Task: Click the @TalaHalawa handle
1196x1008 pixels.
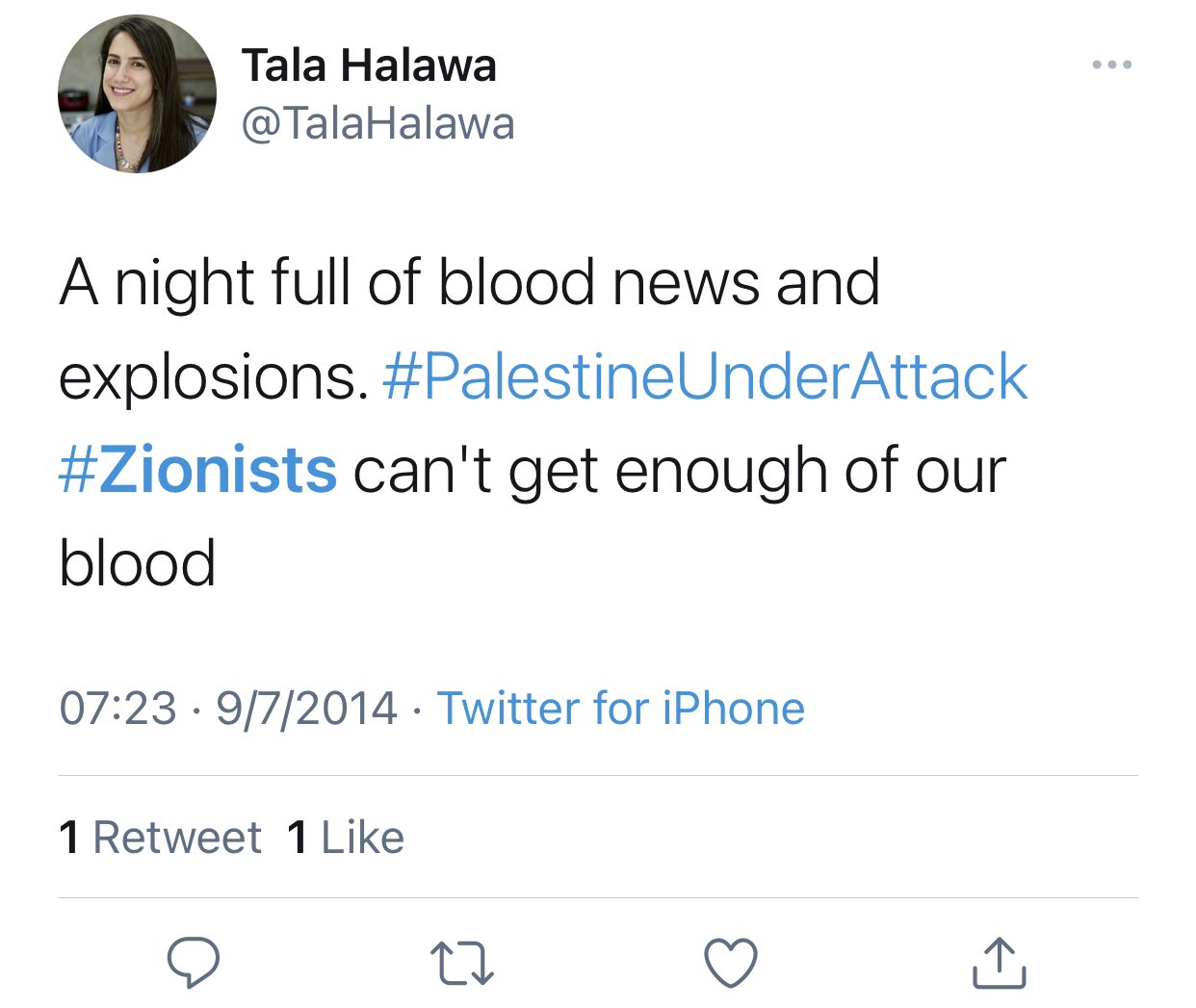Action: pos(377,124)
